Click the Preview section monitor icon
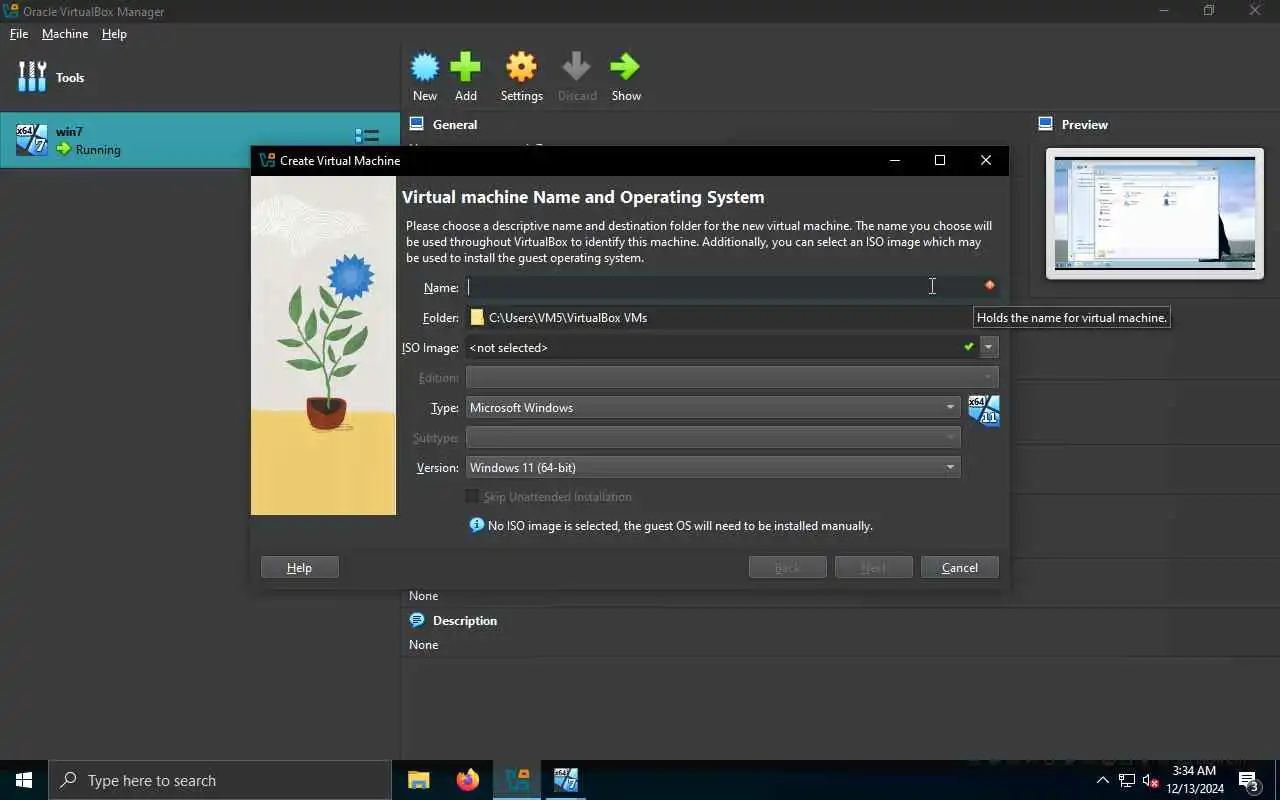 tap(1046, 124)
